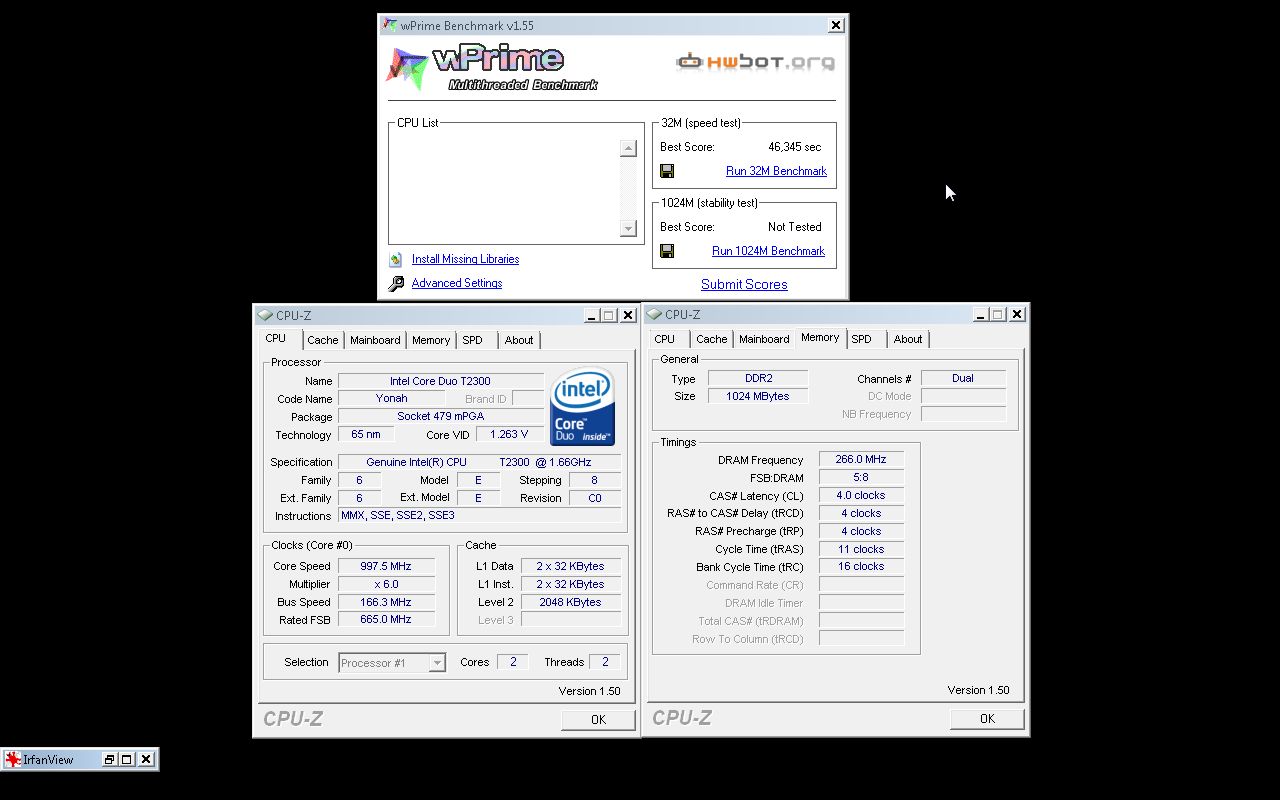1280x800 pixels.
Task: Click the Core Speed 997.5 MHz value
Action: click(386, 566)
